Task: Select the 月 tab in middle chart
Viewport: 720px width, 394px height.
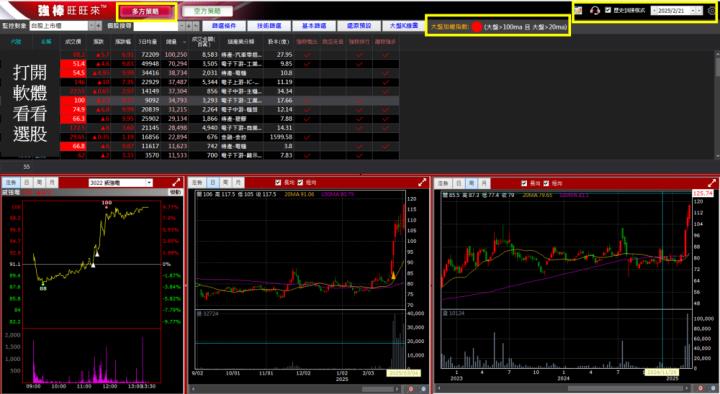Action: pyautogui.click(x=238, y=183)
